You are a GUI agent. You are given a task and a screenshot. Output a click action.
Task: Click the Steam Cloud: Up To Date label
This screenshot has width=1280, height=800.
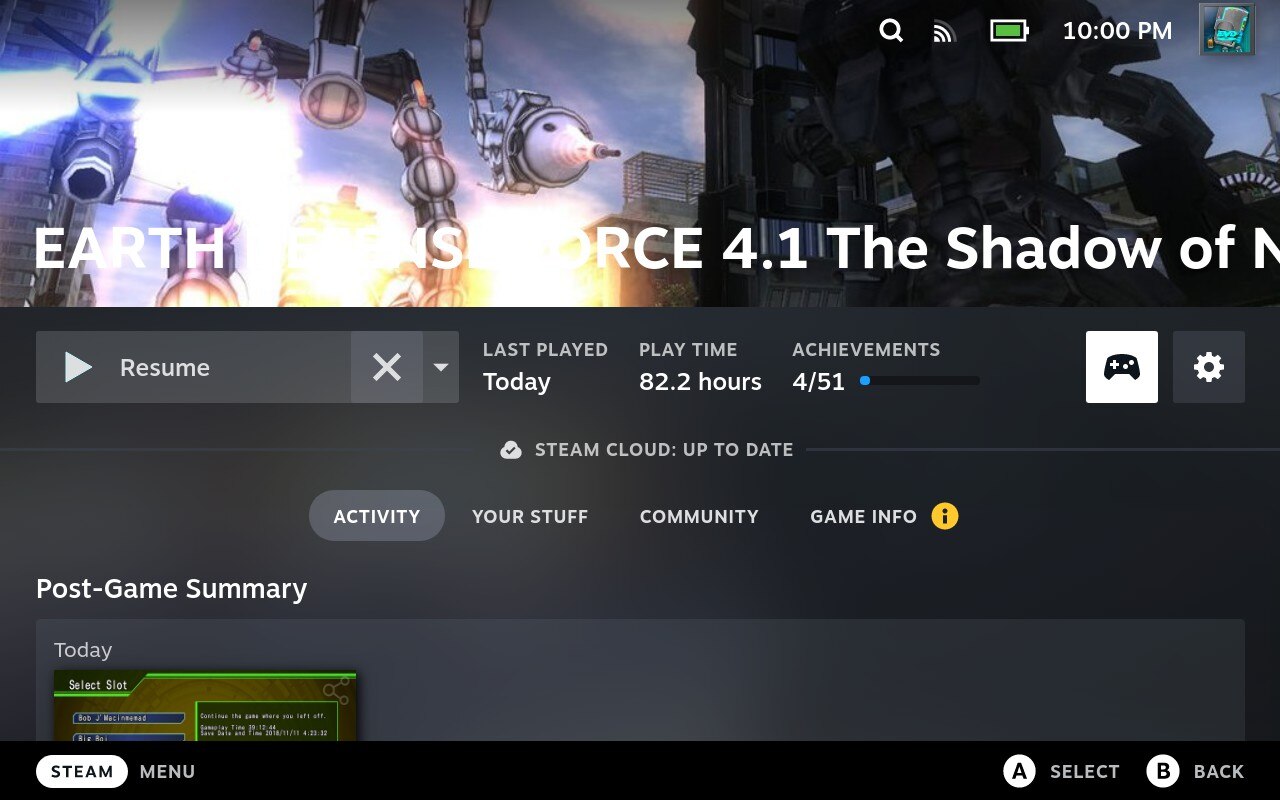point(664,450)
